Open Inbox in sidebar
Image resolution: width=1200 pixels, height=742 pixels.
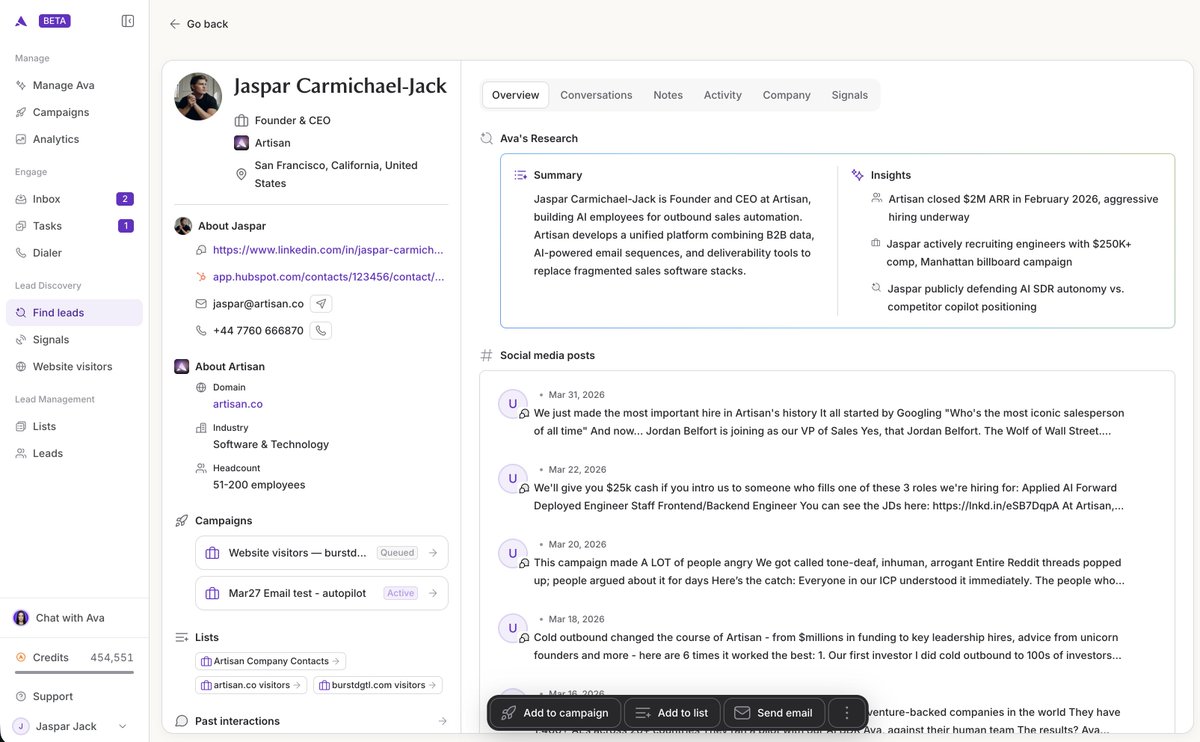pos(74,199)
